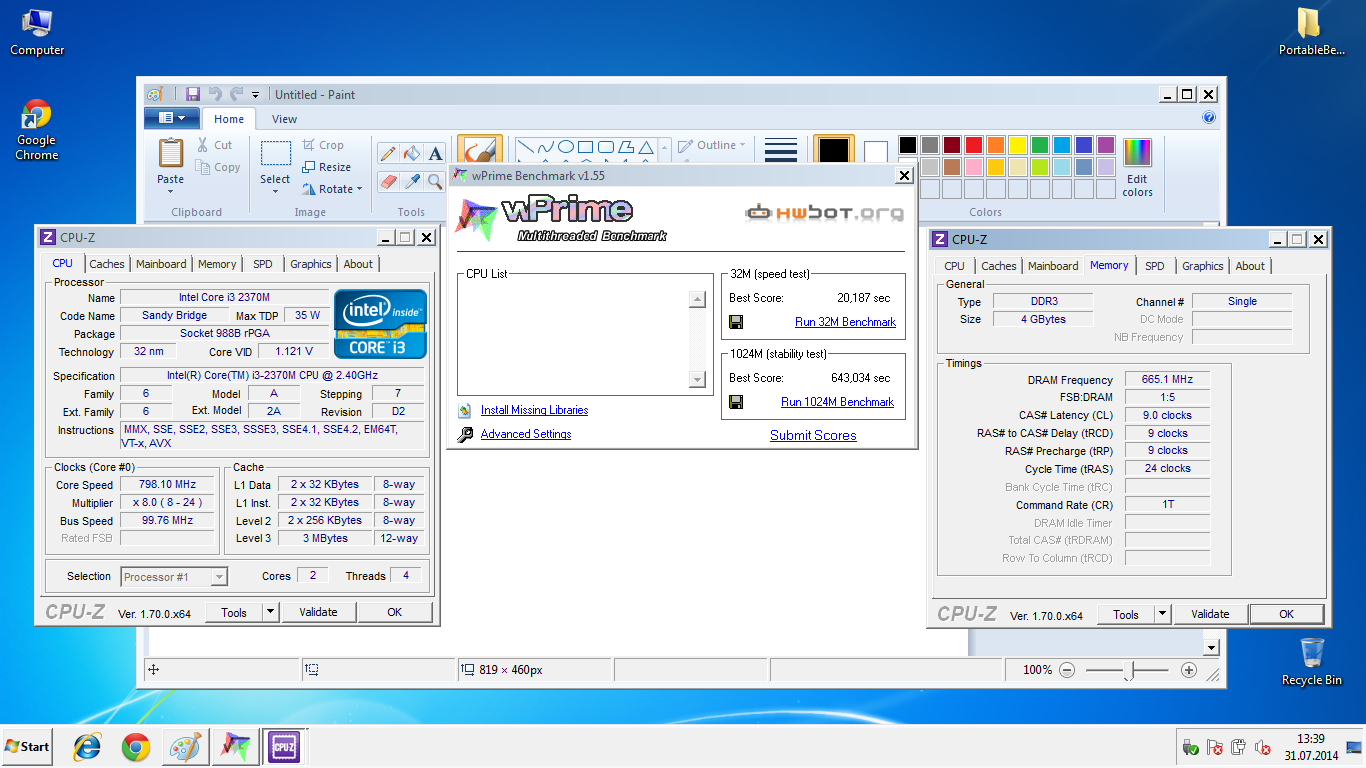Select the Magnifier tool in Paint
Screen dimensions: 1366x768
click(x=435, y=181)
